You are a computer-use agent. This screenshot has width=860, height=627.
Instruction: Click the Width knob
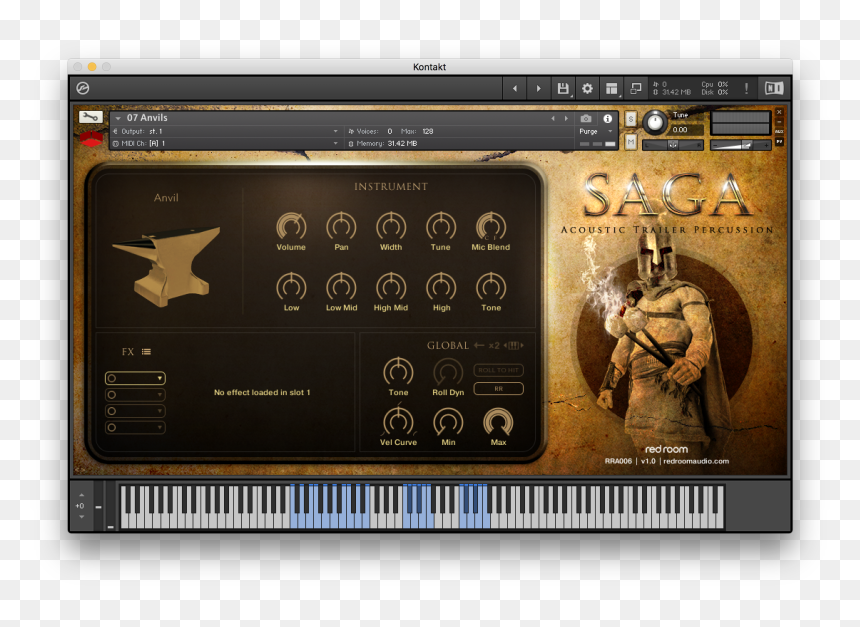click(x=391, y=226)
